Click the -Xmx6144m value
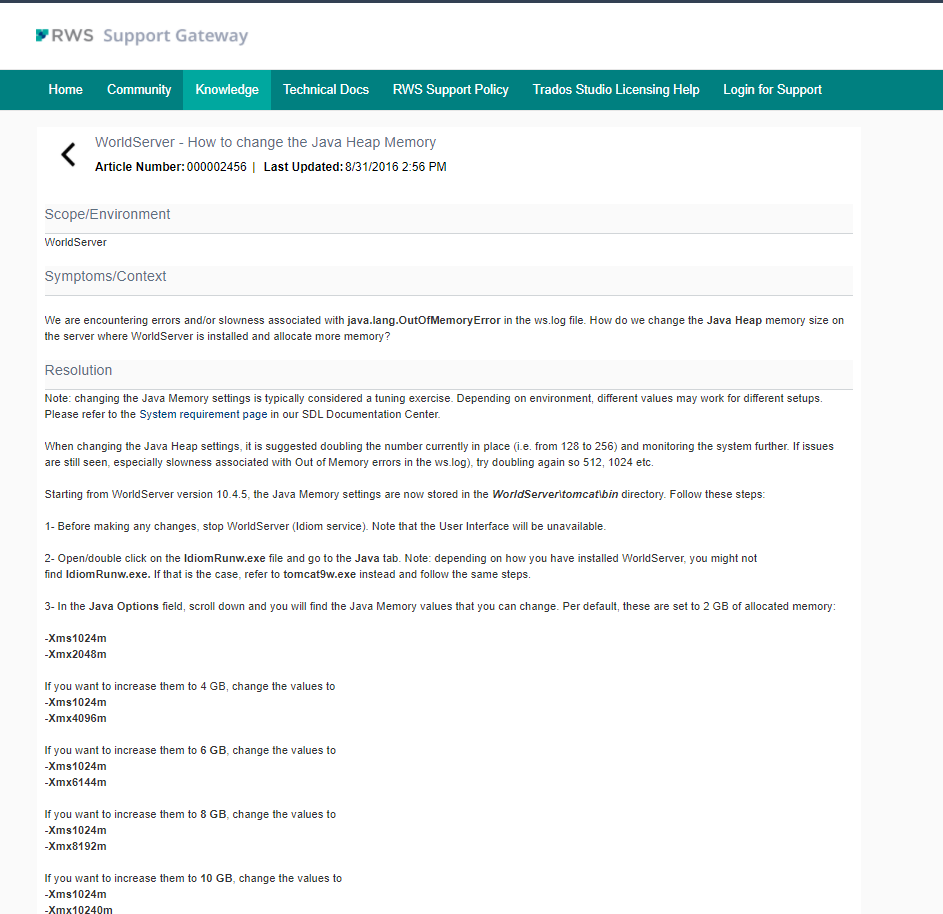This screenshot has width=943, height=914. [x=75, y=782]
